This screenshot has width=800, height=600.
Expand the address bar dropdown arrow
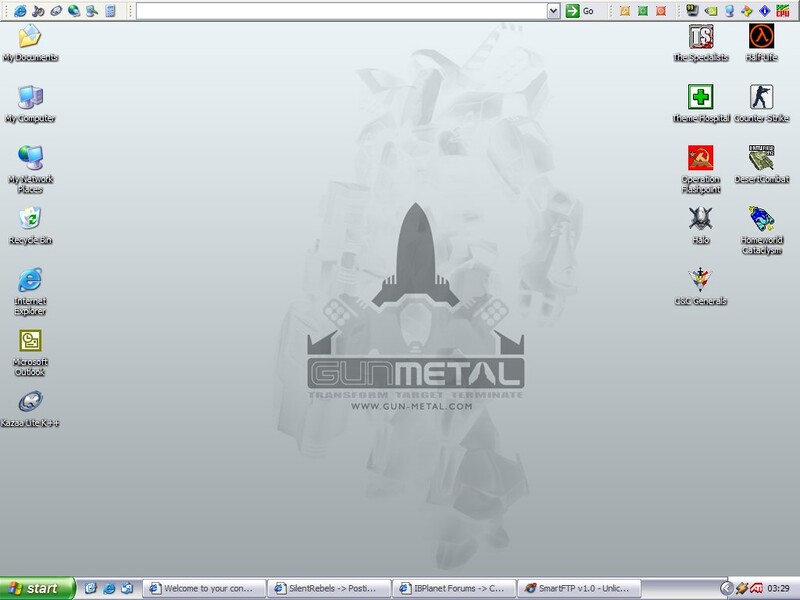coord(553,11)
